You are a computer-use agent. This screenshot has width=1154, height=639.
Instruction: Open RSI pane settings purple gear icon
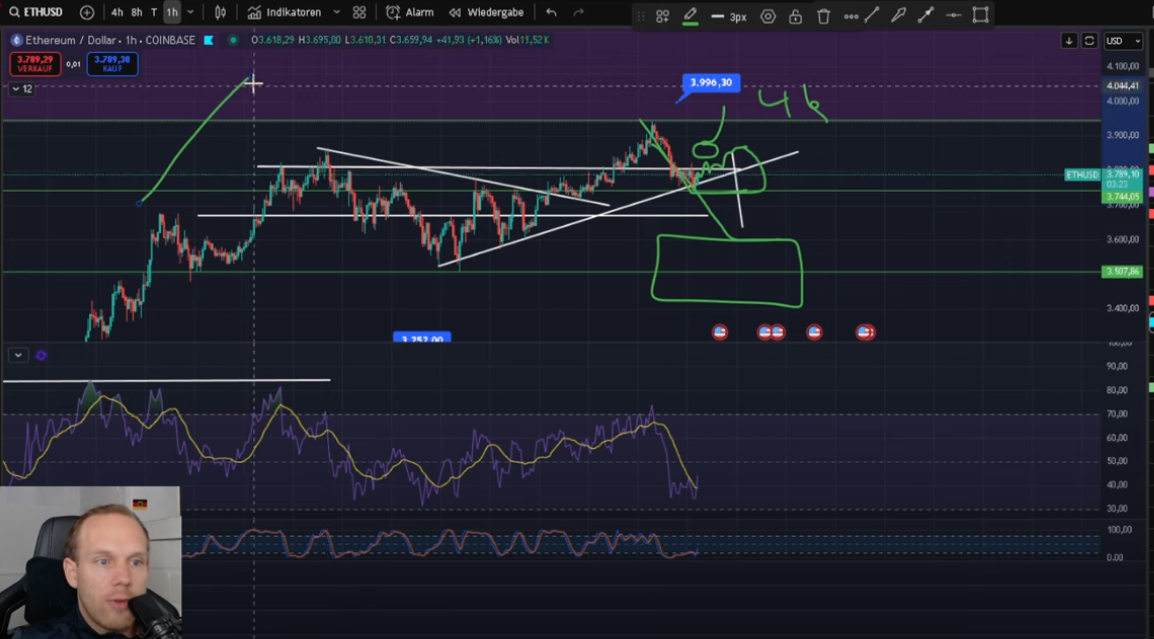[x=41, y=356]
